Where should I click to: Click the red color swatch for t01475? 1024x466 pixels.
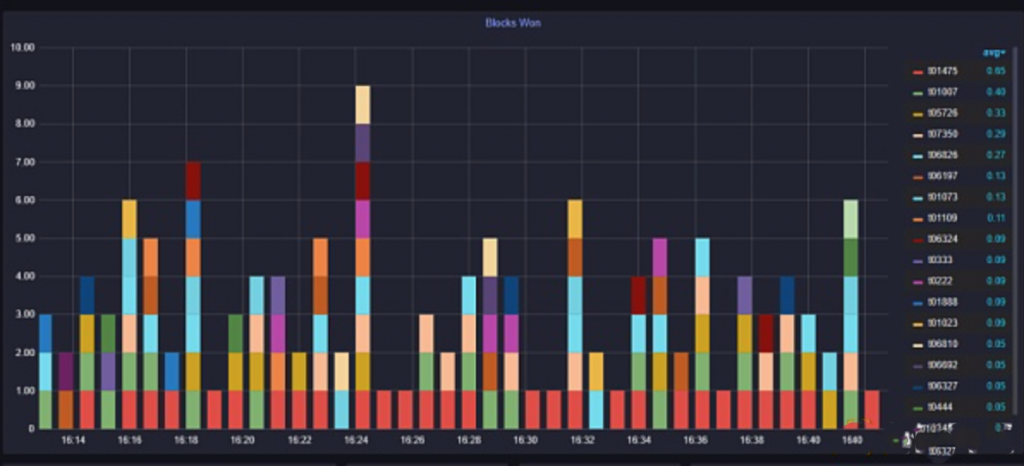pyautogui.click(x=917, y=71)
